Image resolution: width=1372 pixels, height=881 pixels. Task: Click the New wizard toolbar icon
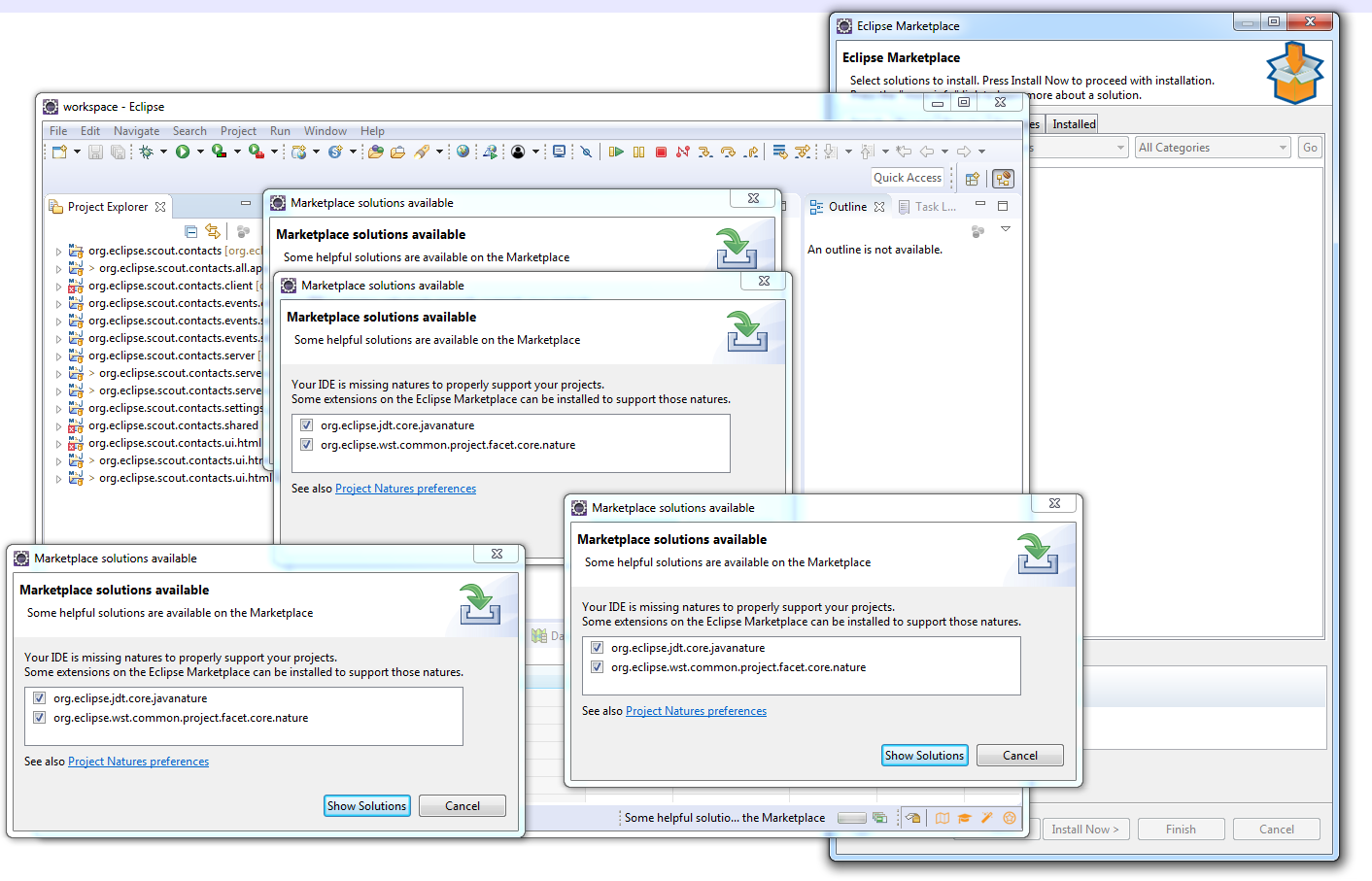click(59, 152)
